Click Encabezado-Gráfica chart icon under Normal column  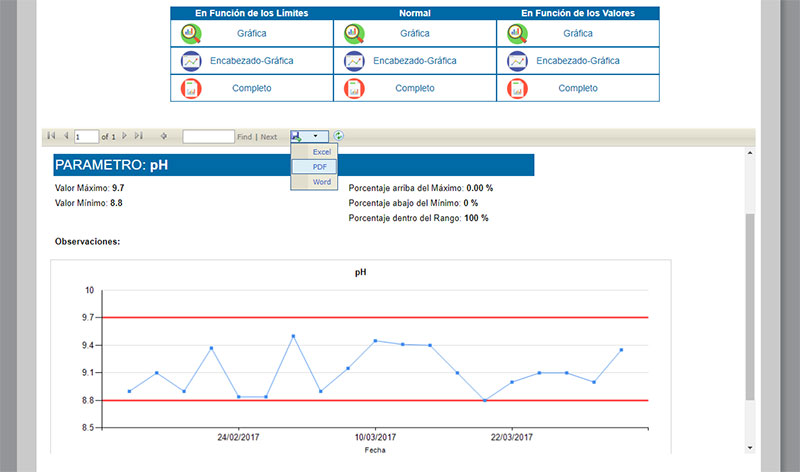point(354,61)
